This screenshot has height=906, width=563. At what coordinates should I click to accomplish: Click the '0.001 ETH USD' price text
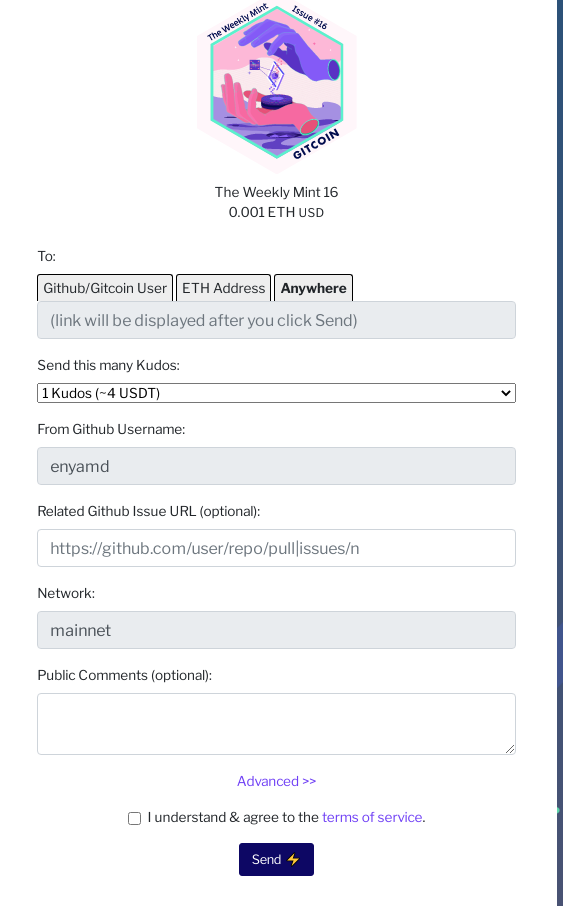pyautogui.click(x=276, y=213)
